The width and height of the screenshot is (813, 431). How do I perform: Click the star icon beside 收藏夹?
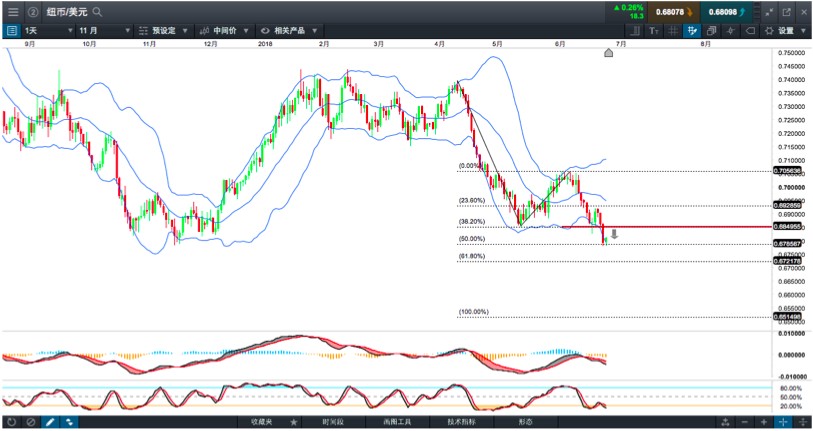tap(293, 422)
